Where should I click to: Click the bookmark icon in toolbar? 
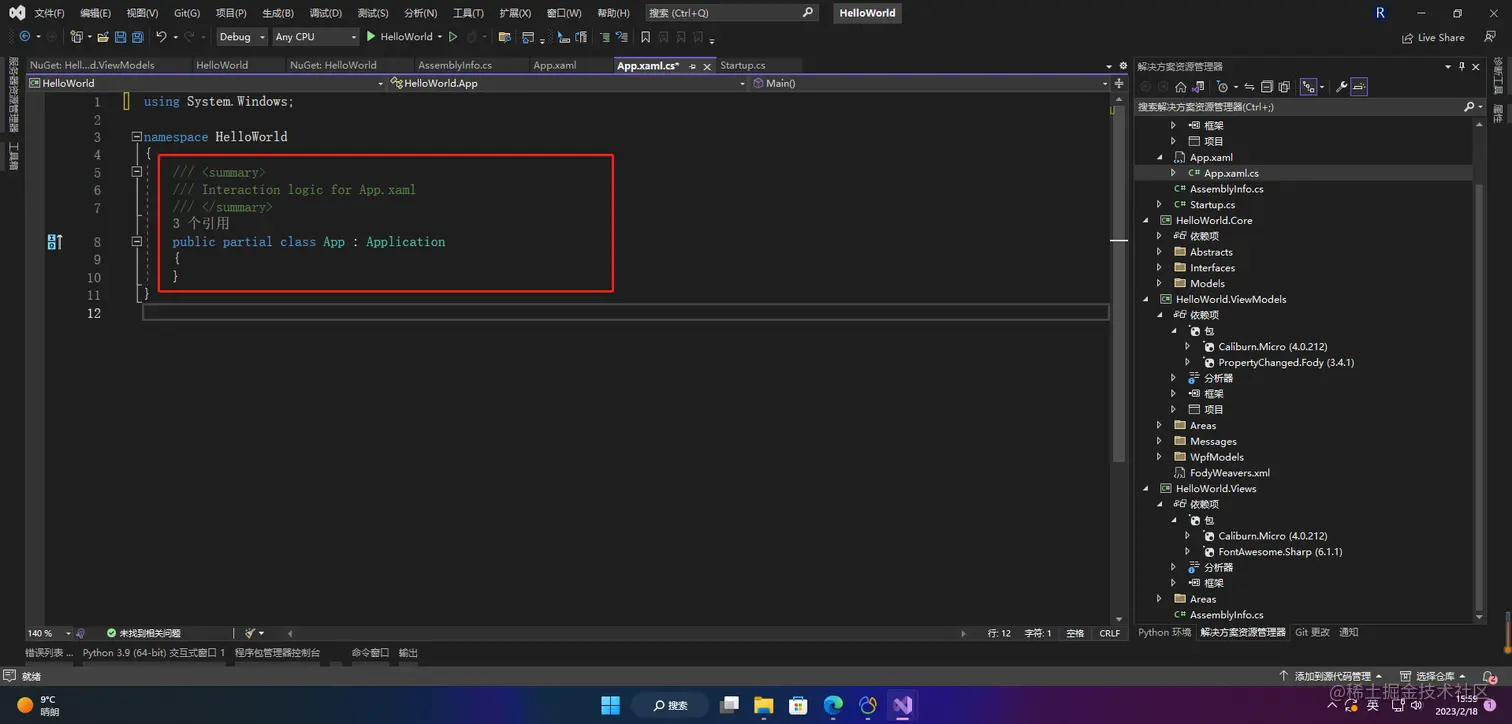[645, 37]
